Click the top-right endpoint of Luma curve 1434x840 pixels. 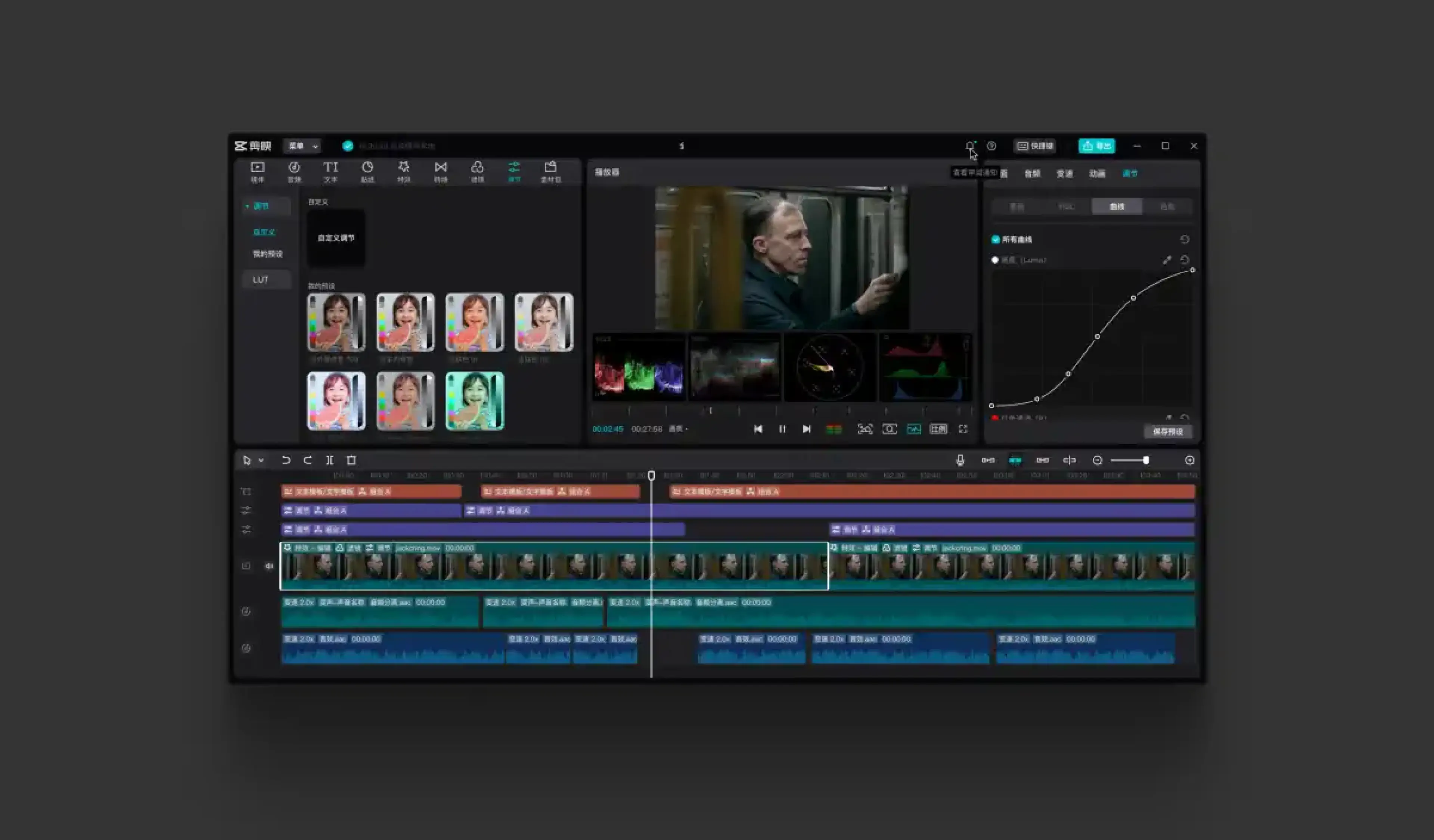1192,270
